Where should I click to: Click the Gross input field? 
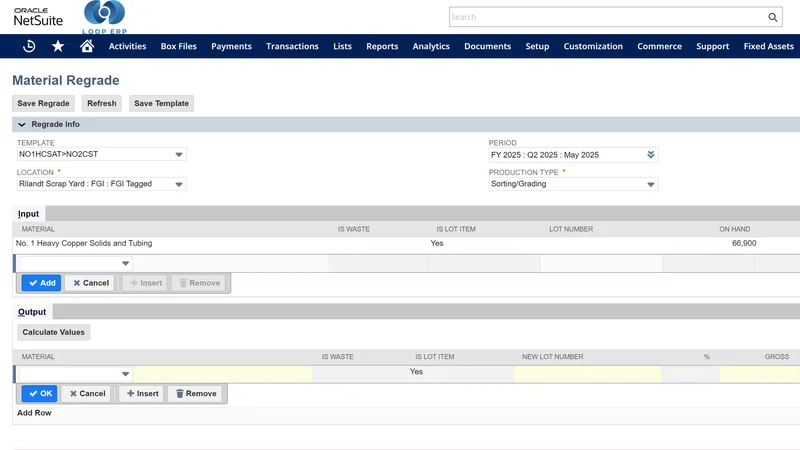click(759, 374)
